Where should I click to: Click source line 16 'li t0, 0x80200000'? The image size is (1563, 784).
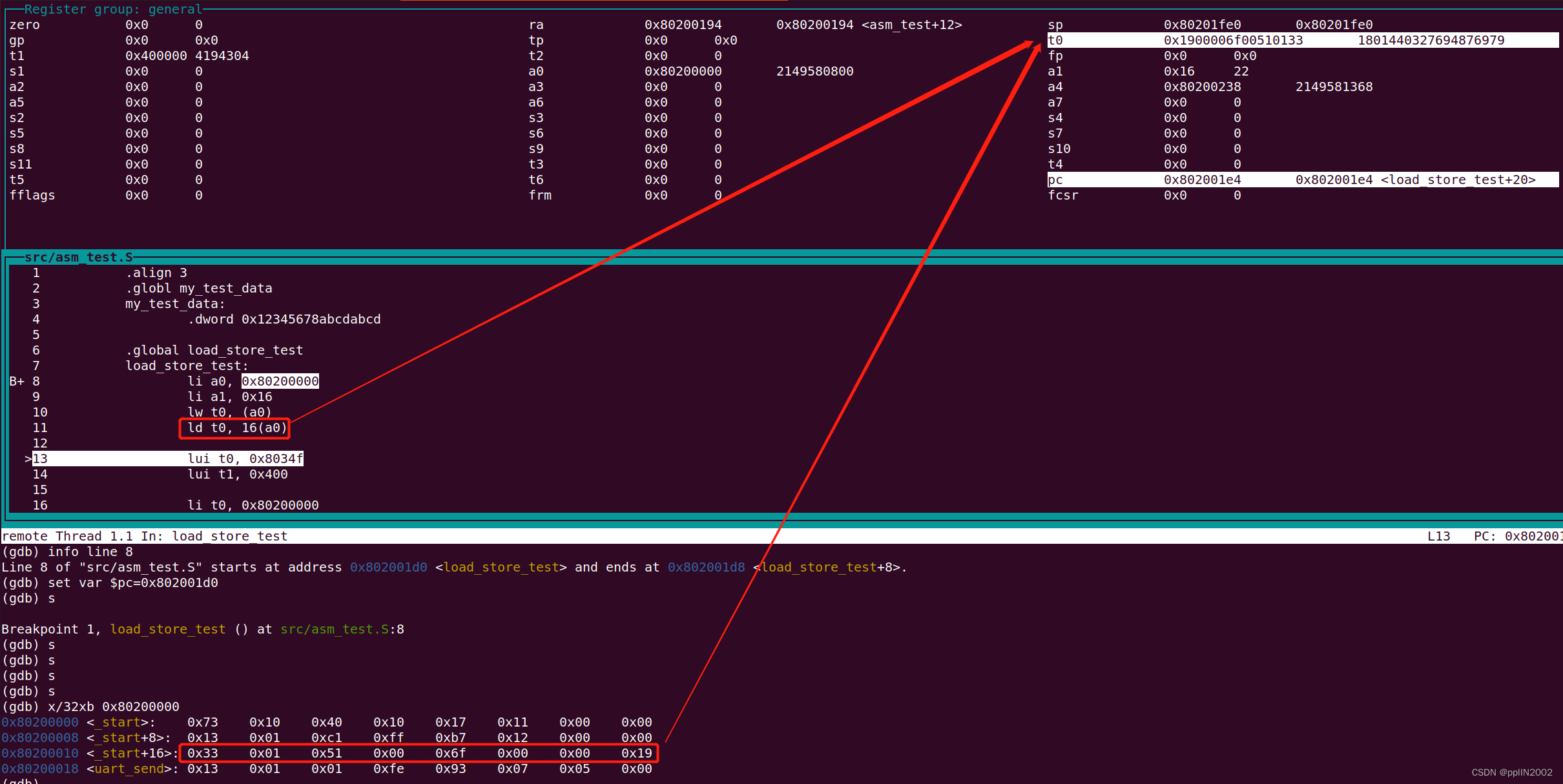point(253,505)
